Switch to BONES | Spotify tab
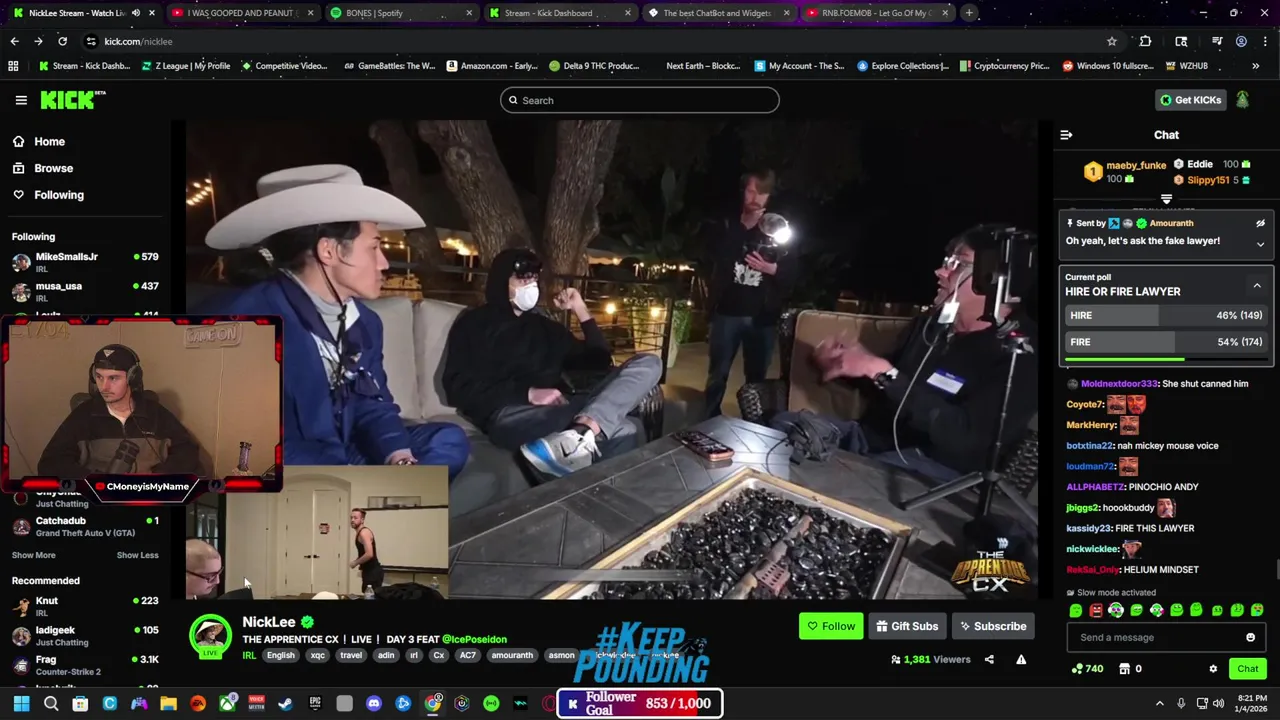 (x=400, y=13)
